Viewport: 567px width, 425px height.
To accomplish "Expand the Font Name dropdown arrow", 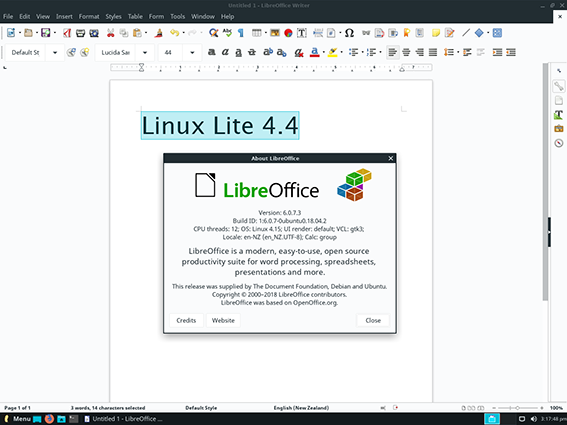I will coord(145,52).
